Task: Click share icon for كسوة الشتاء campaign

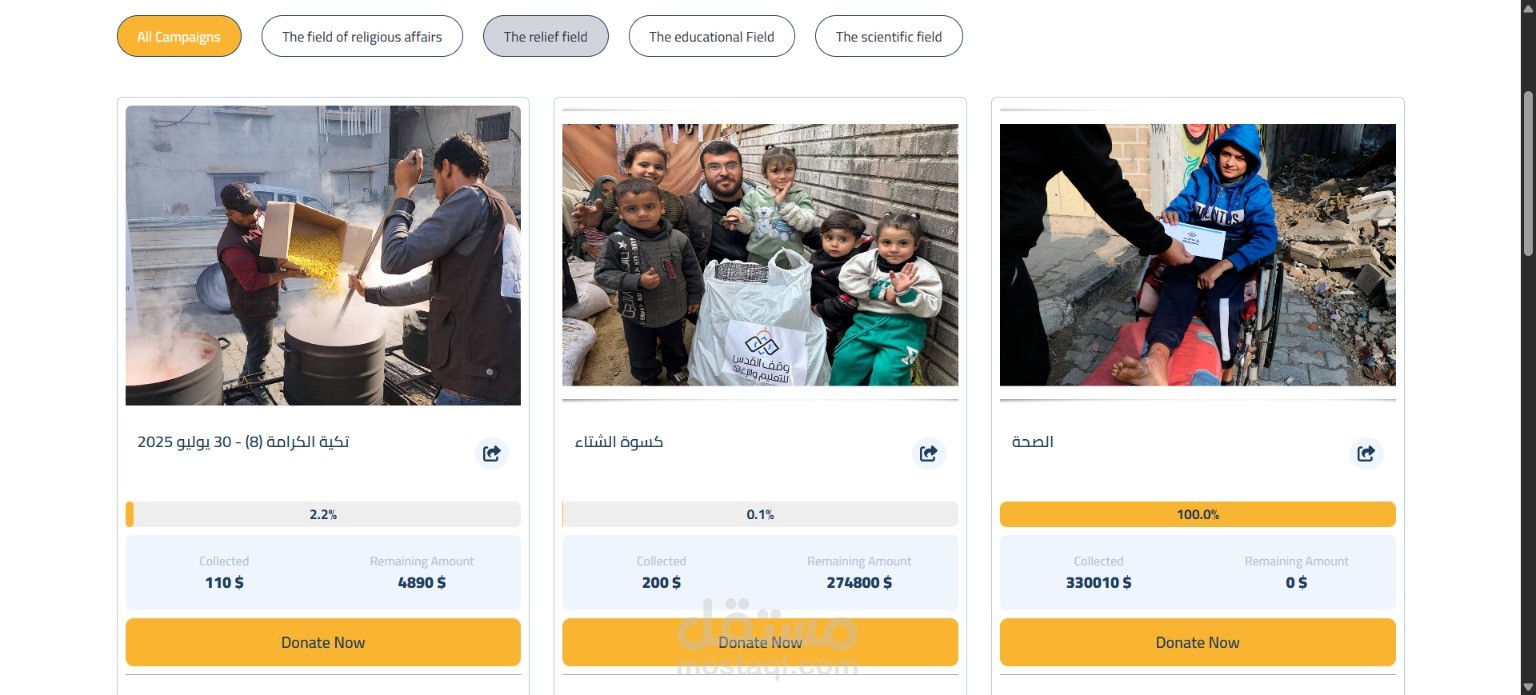Action: coord(929,453)
